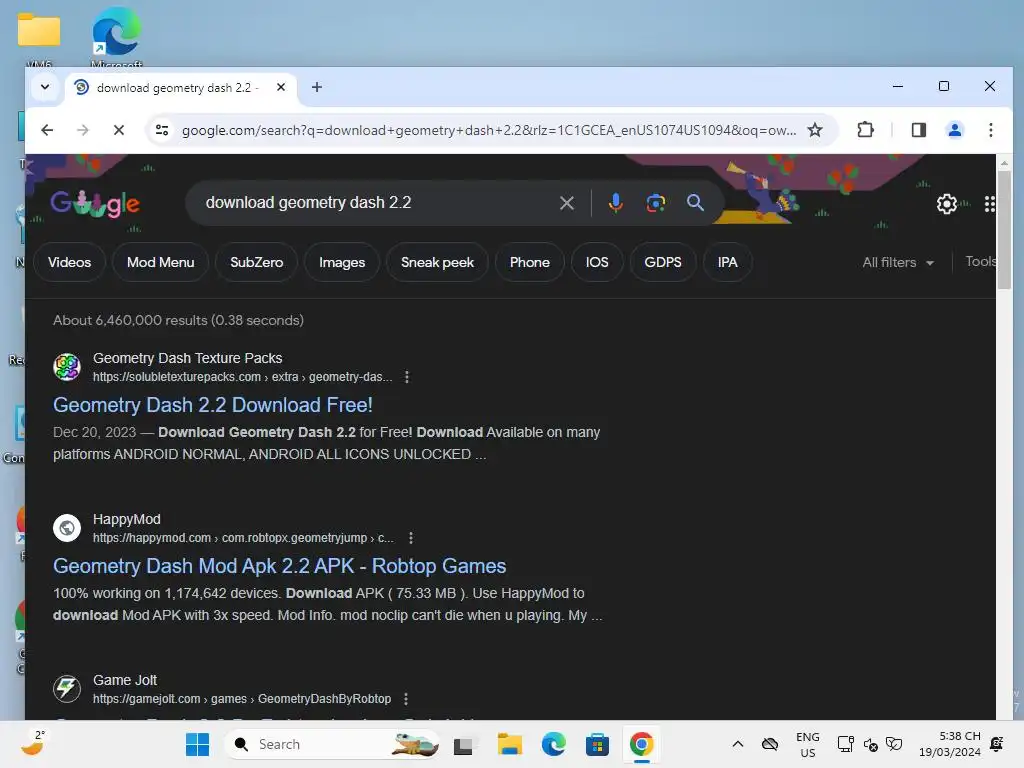This screenshot has height=768, width=1024.
Task: Open the clock and date panel
Action: 950,744
